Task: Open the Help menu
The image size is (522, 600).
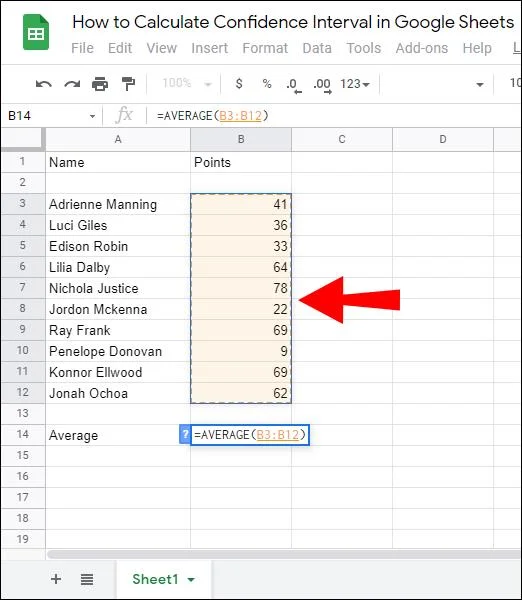Action: [477, 48]
